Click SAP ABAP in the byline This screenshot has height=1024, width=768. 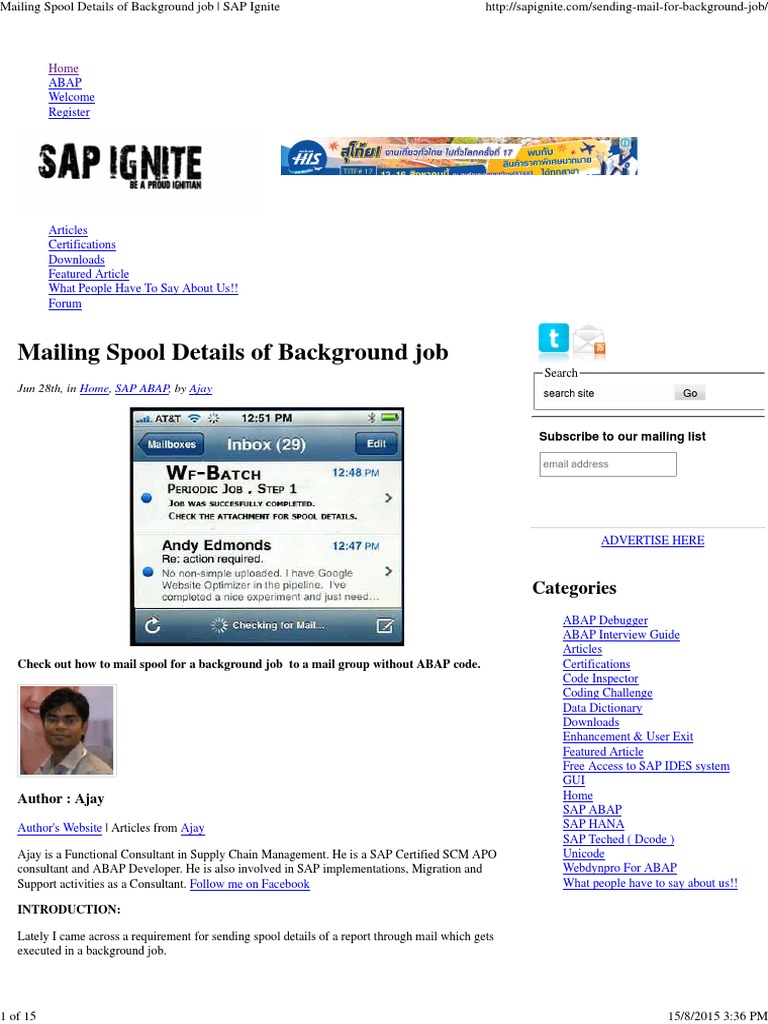pos(142,389)
